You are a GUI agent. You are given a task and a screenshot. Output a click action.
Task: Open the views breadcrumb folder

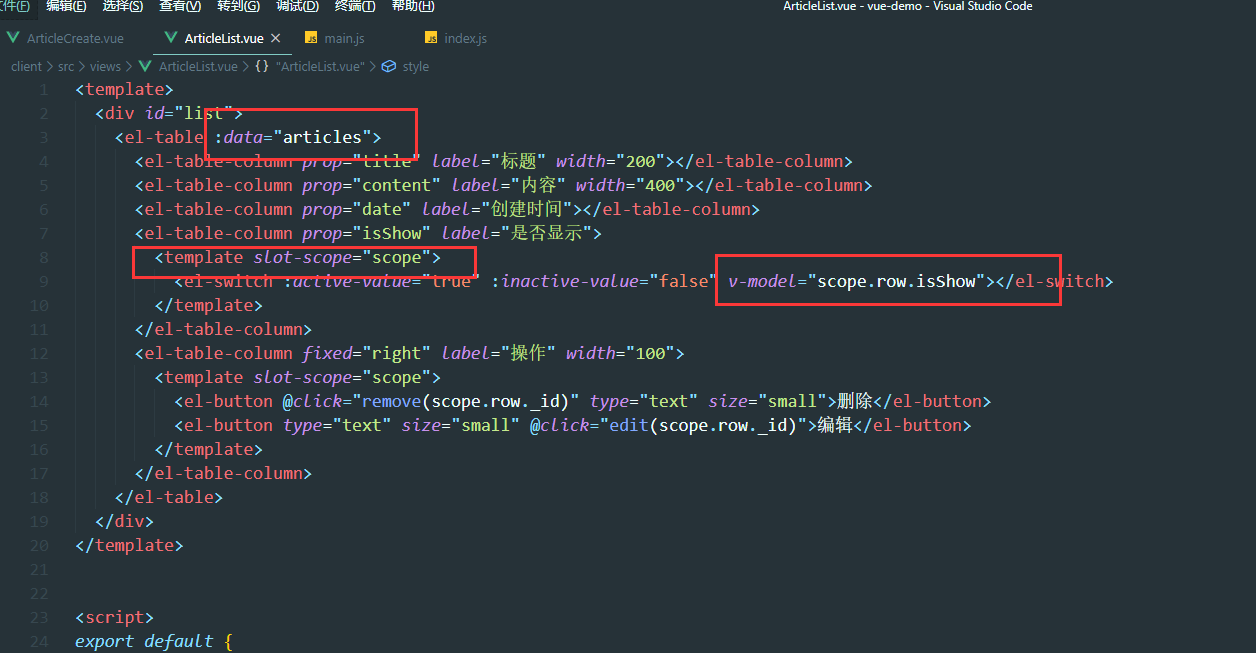pyautogui.click(x=105, y=66)
